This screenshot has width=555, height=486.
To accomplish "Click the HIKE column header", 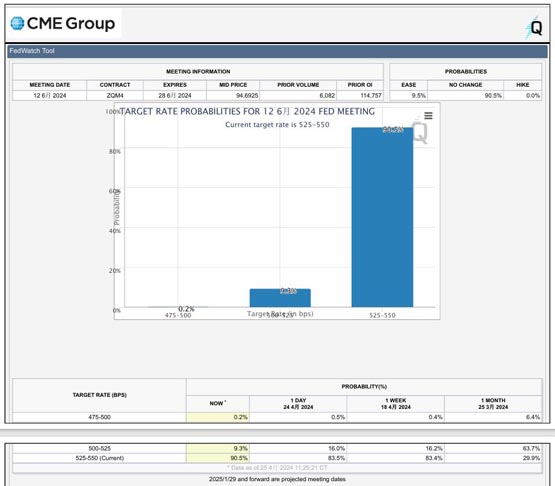I will click(x=522, y=85).
